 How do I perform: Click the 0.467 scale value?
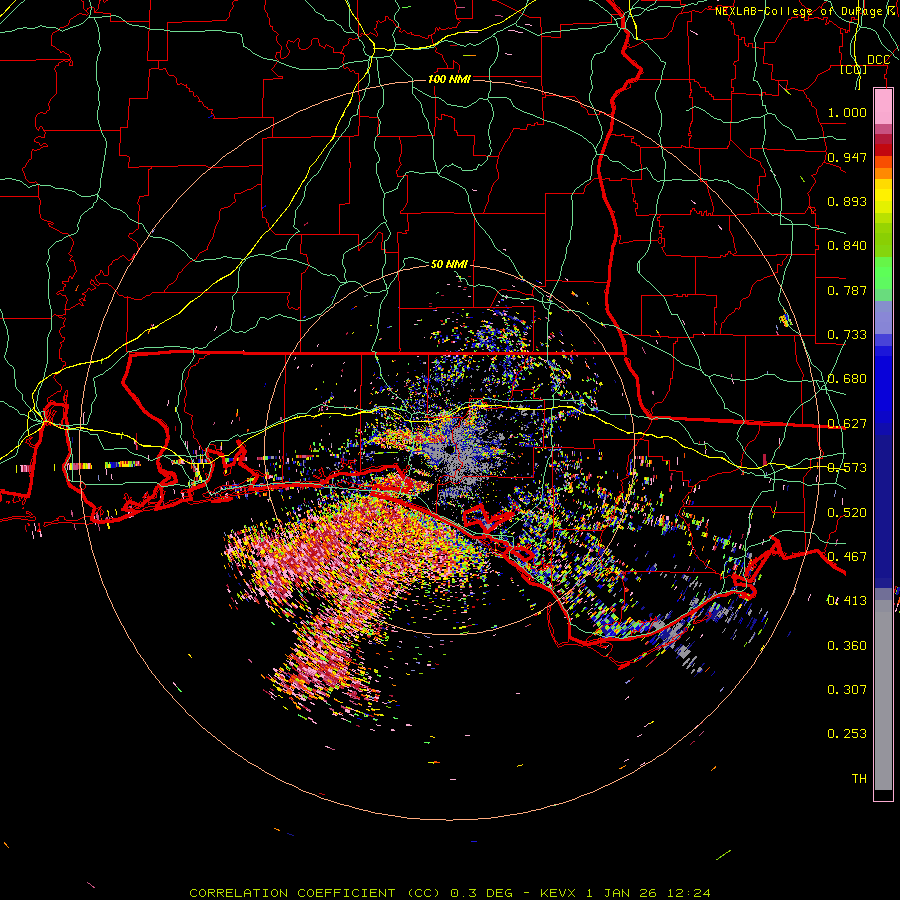point(847,557)
